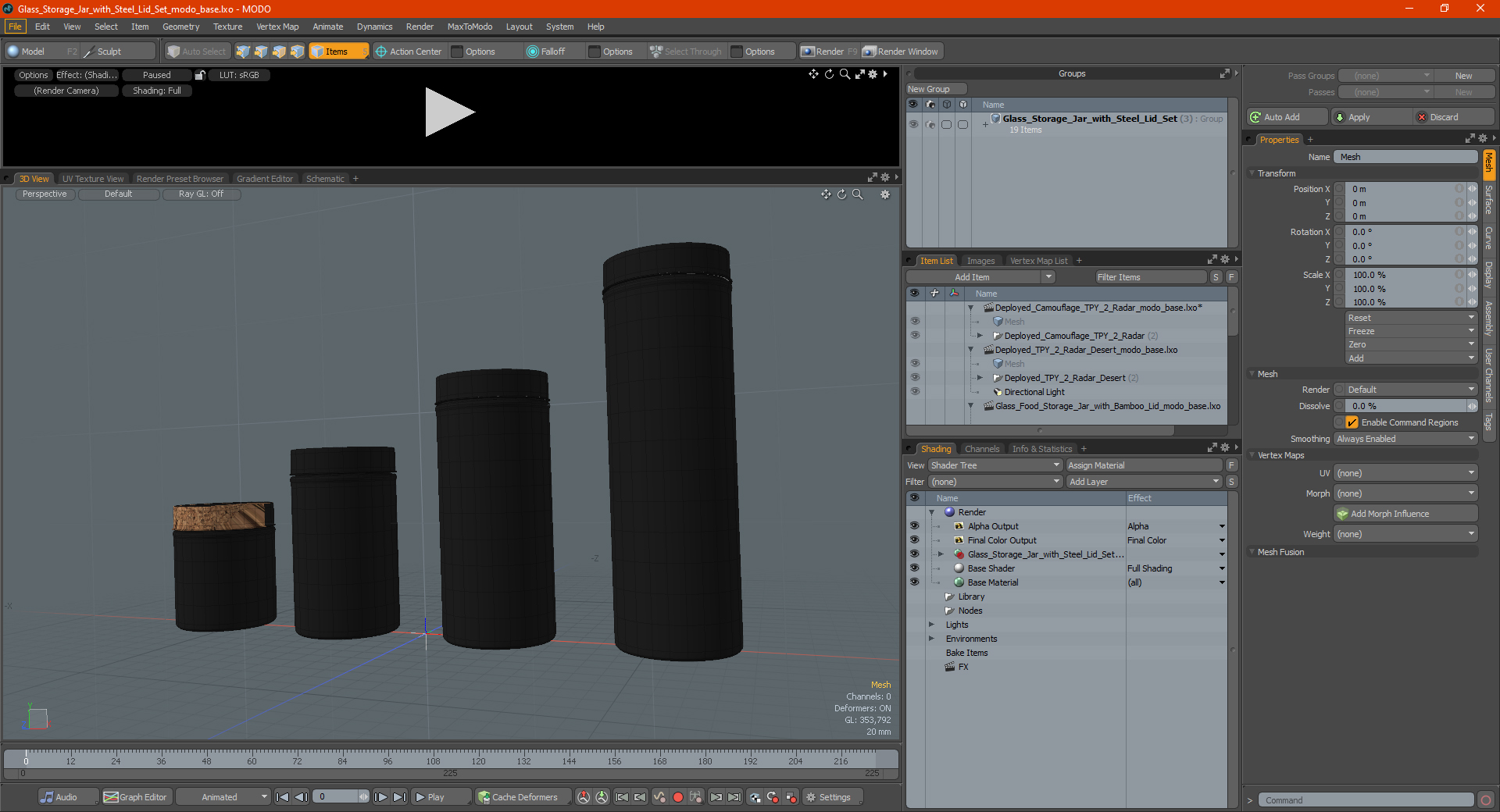Toggle visibility of Glass_Storage_Jar group
Screen dimensions: 1500x812
coord(913,124)
